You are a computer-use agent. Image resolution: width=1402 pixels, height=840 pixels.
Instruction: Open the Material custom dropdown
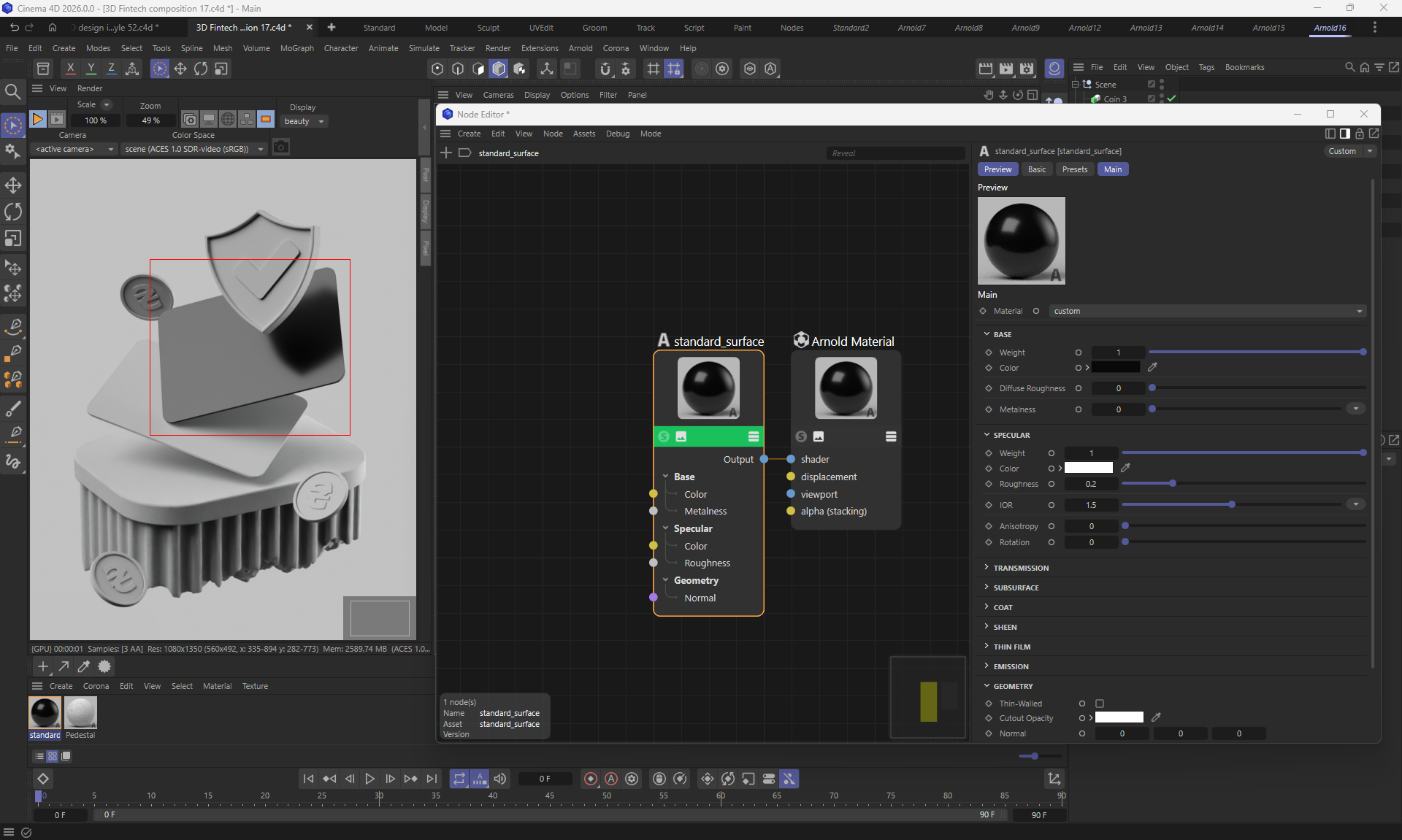1206,311
